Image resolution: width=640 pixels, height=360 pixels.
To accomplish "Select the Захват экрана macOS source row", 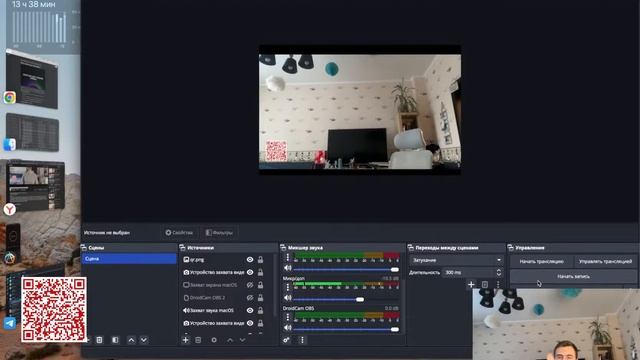I will pos(212,285).
